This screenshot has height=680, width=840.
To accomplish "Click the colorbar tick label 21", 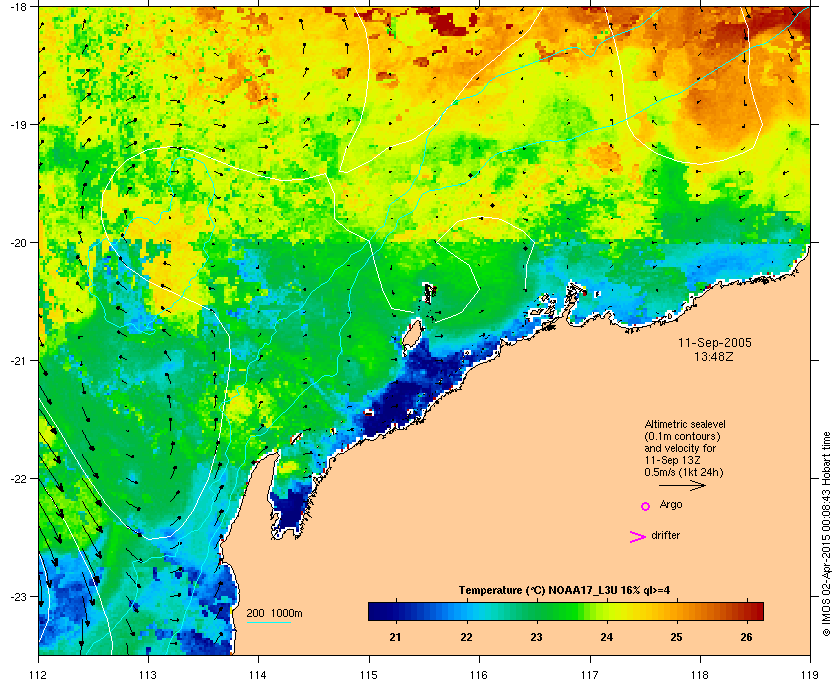I will click(395, 637).
